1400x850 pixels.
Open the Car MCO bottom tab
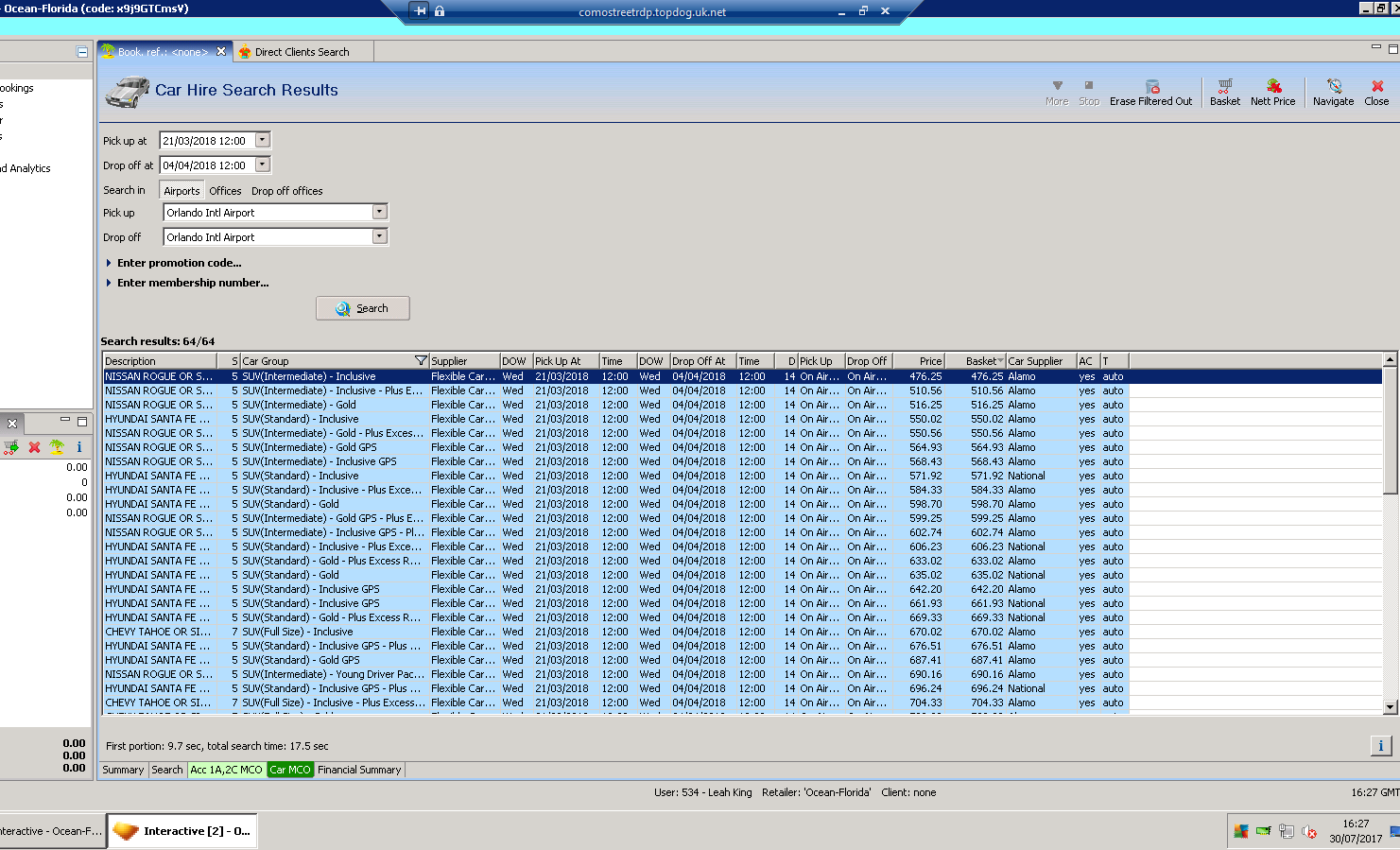[x=290, y=770]
